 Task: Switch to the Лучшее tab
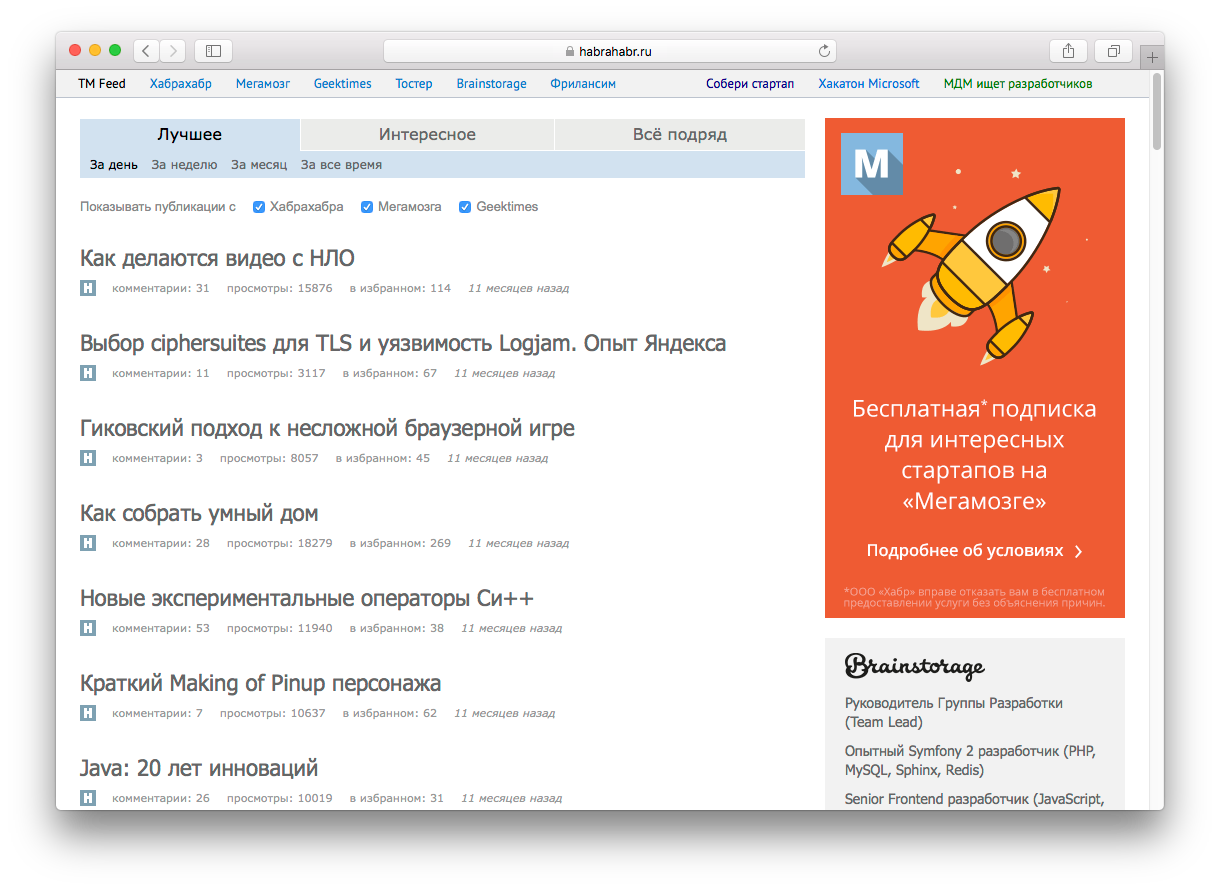pyautogui.click(x=190, y=134)
